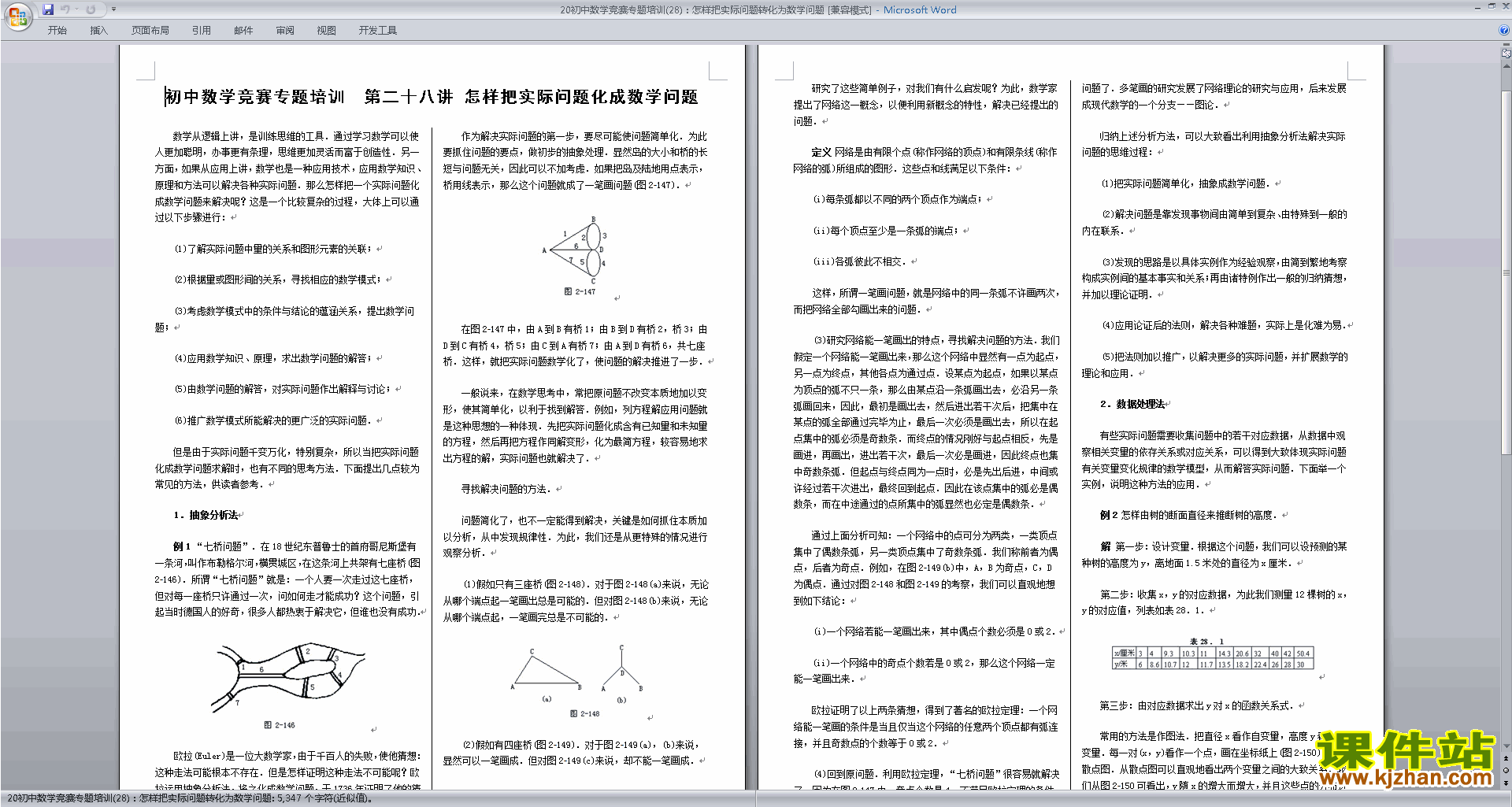1512x807 pixels.
Task: Open the 插入 ribbon tab
Action: tap(98, 31)
